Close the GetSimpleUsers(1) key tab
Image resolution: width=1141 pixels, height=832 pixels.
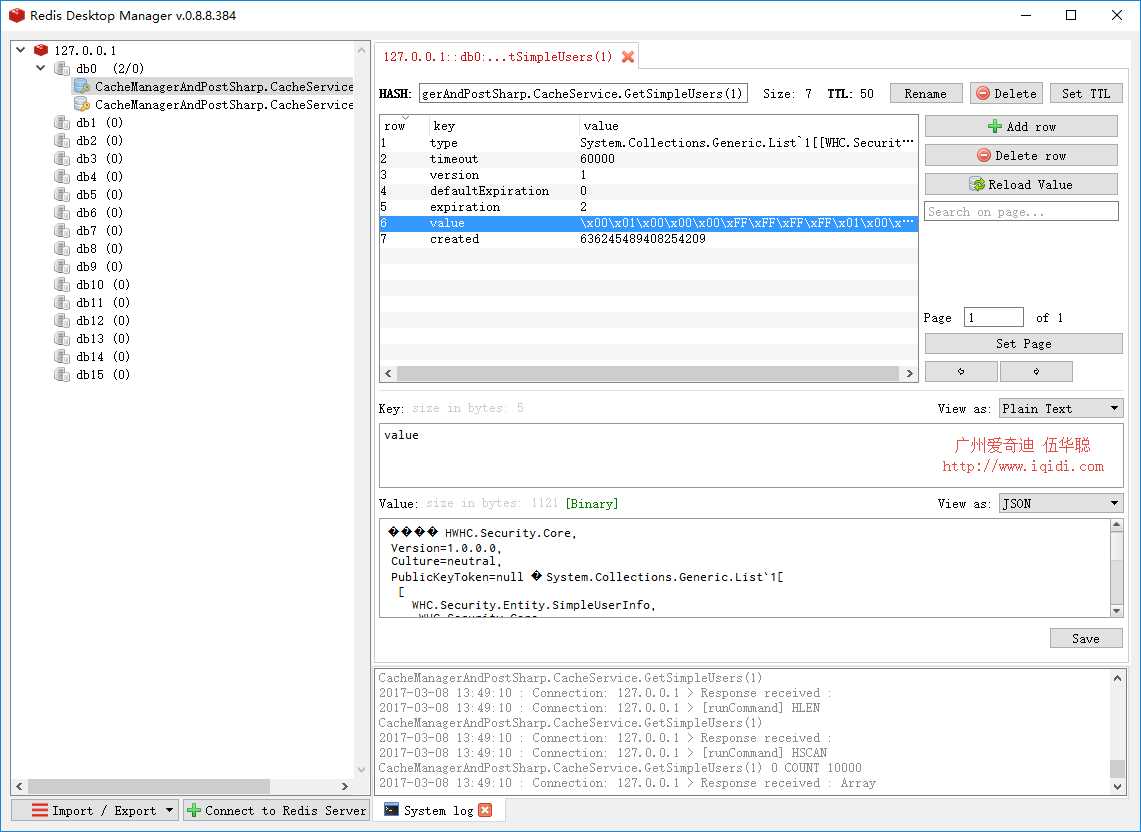628,57
